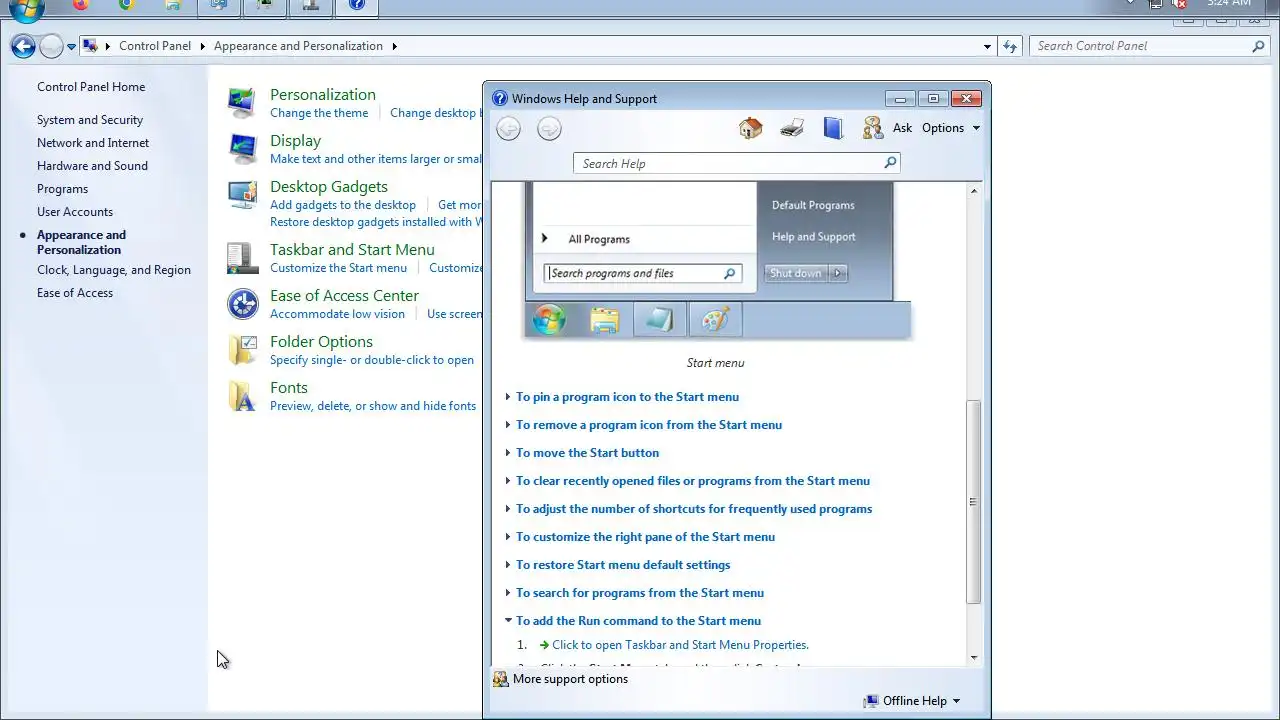Click 'Accommodate low vision' link
Image resolution: width=1280 pixels, height=720 pixels.
[337, 314]
